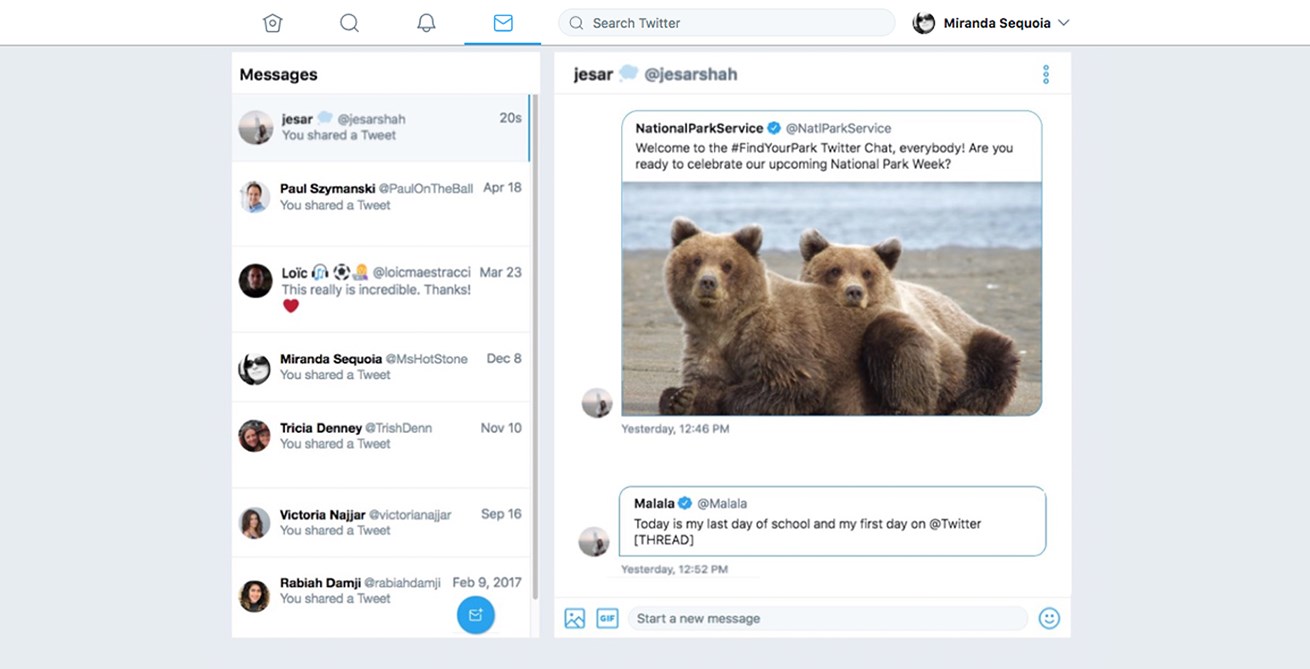Image resolution: width=1310 pixels, height=669 pixels.
Task: Open the Notifications bell icon
Action: point(426,22)
